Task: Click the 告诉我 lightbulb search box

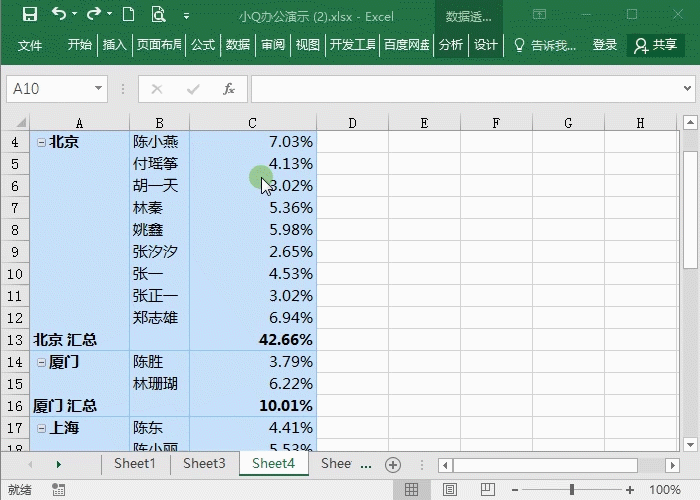Action: [545, 45]
